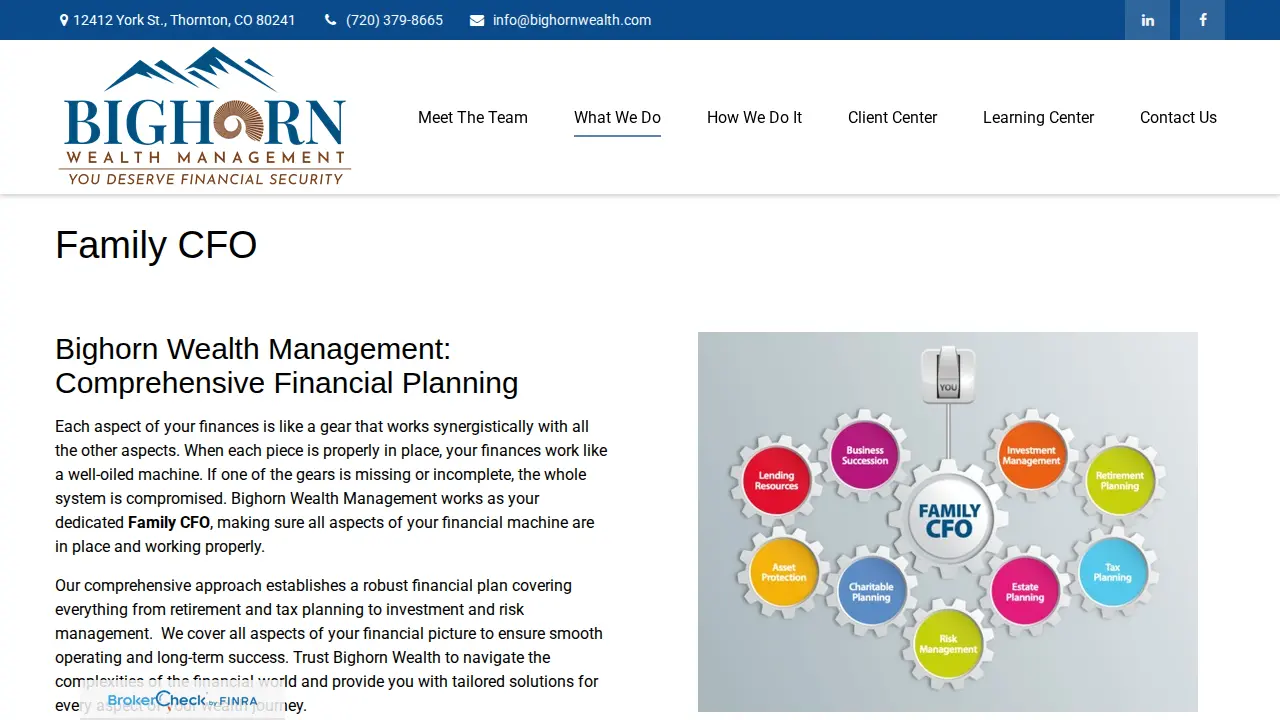Click the Asset Protection yellow gear

[784, 572]
